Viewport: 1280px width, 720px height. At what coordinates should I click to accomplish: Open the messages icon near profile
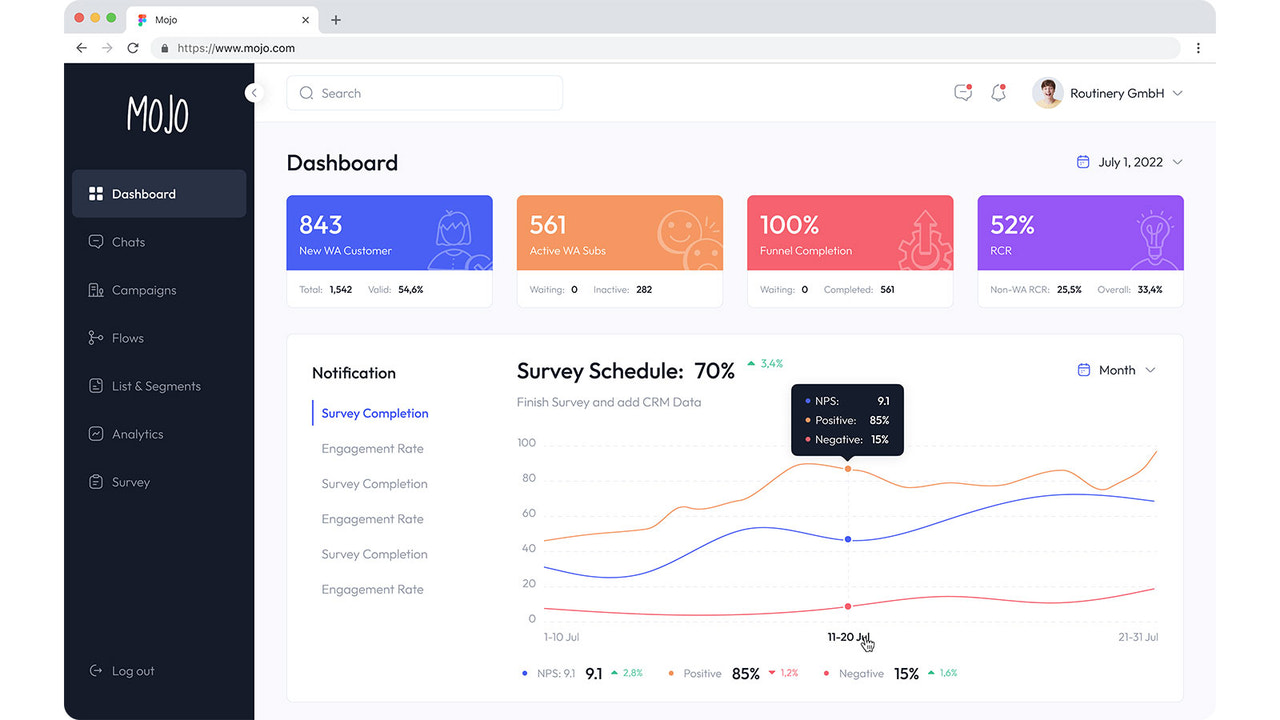961,92
